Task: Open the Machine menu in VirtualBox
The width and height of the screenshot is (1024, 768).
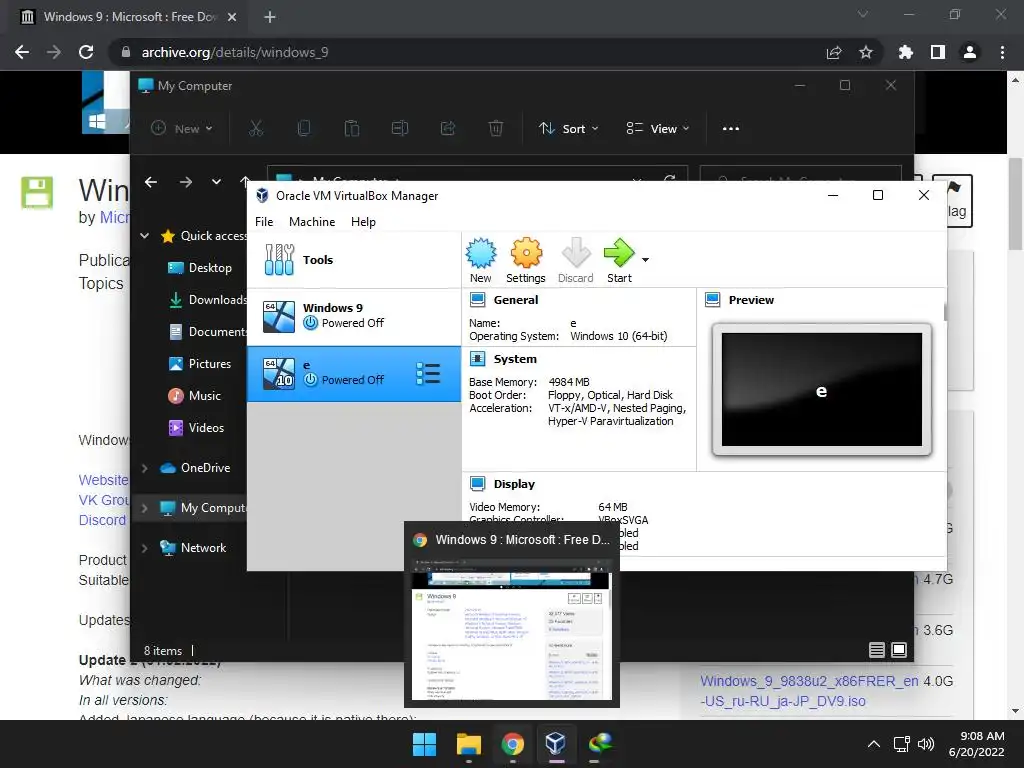Action: 312,222
